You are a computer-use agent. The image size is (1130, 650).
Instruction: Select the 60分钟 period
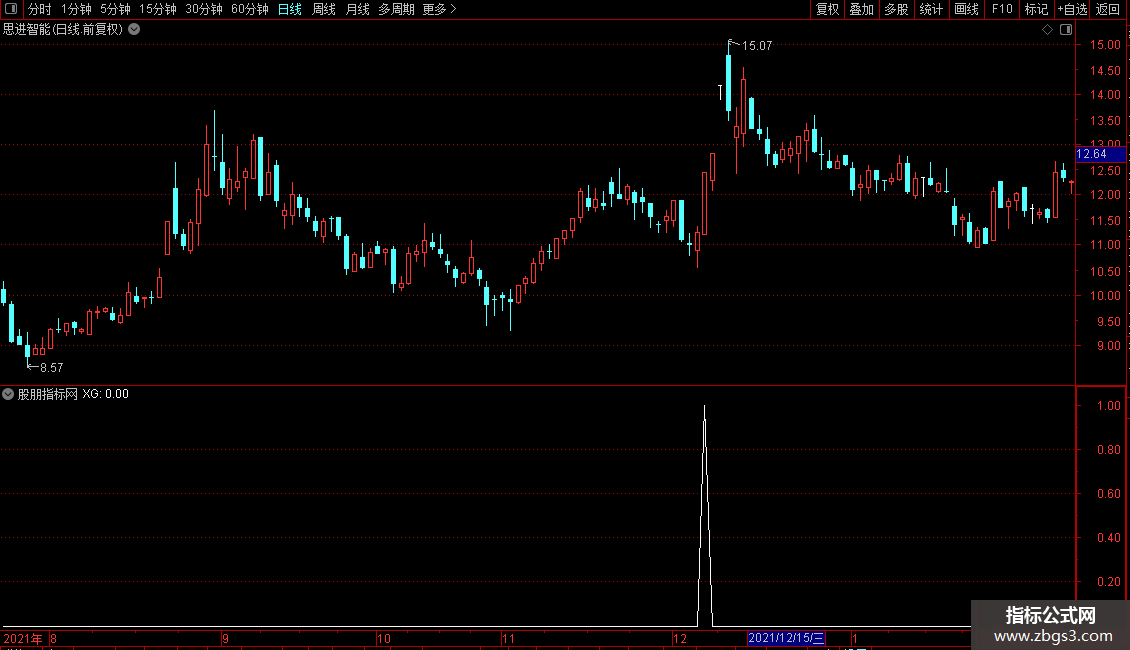pos(250,9)
